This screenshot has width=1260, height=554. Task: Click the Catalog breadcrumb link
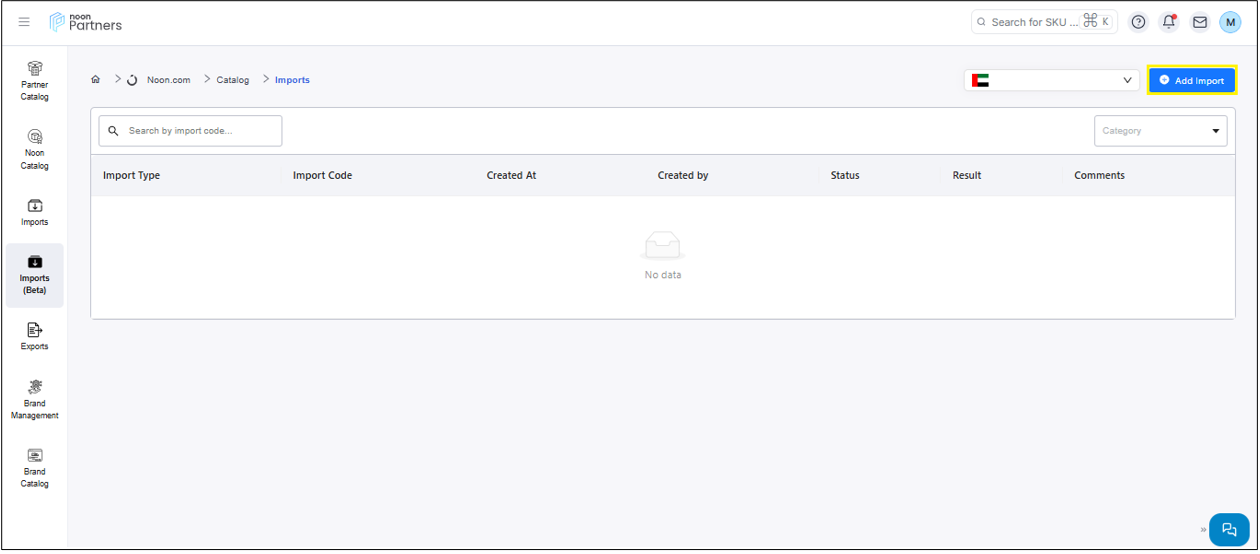pos(233,80)
